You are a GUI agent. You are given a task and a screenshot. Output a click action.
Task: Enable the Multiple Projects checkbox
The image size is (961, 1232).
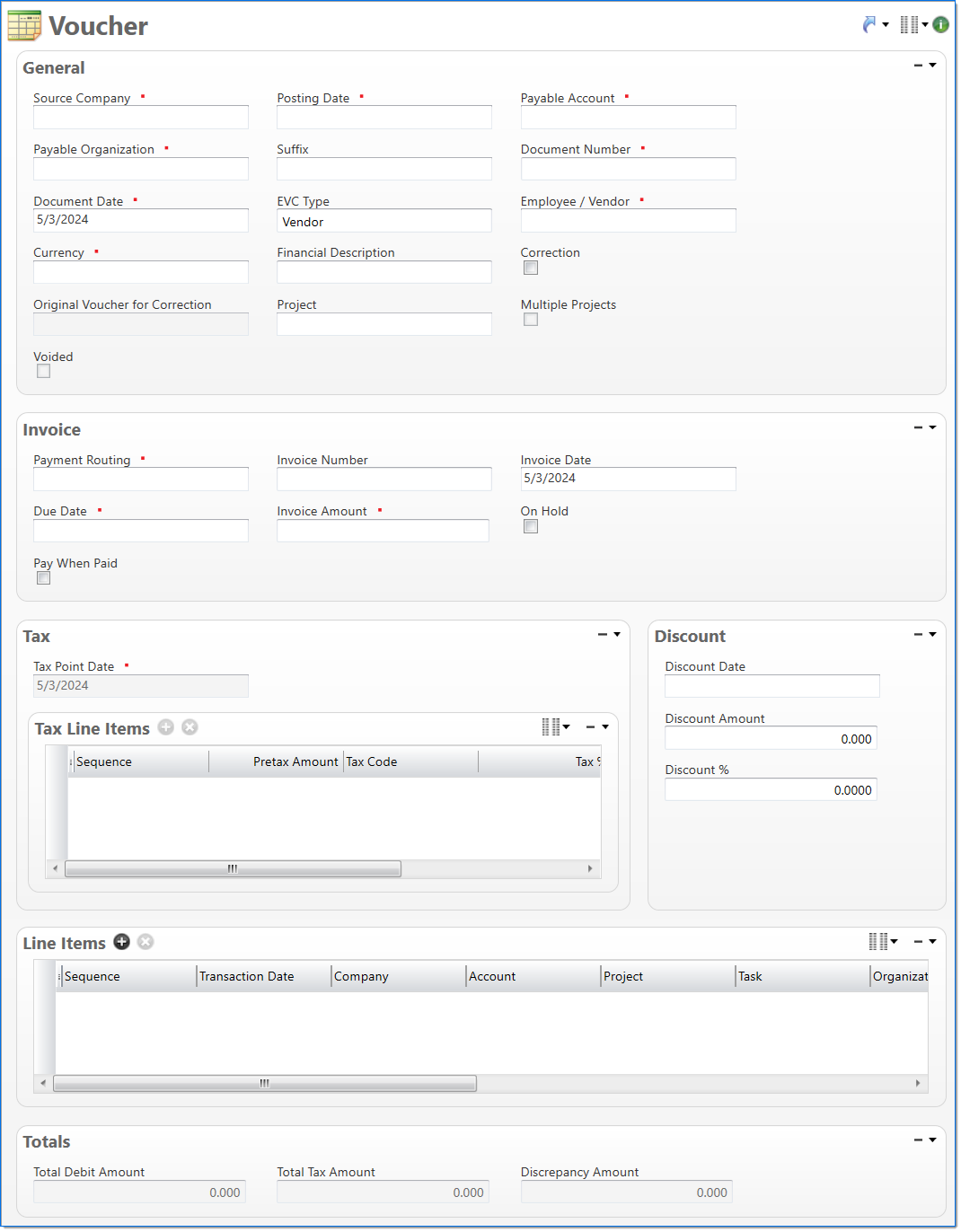531,320
